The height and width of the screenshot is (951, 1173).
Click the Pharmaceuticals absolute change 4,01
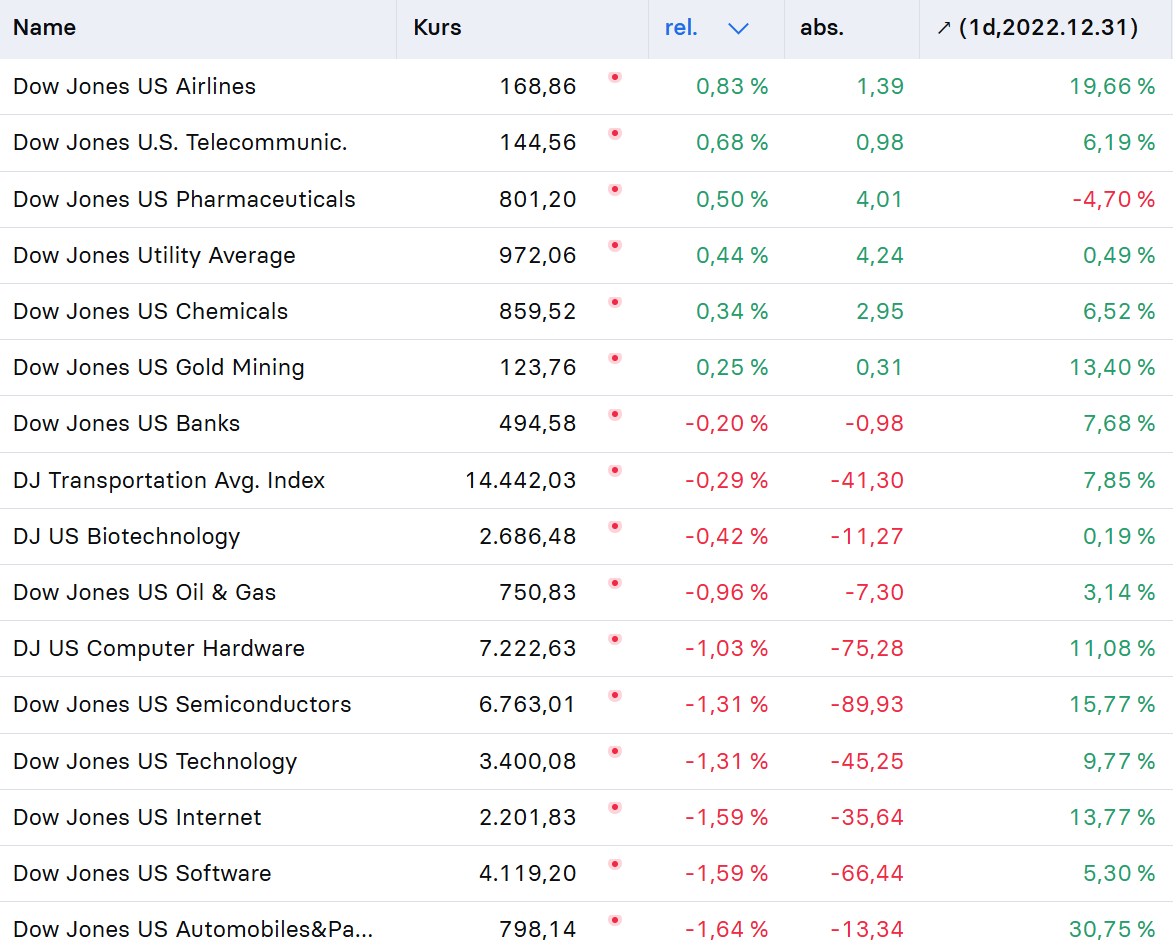tap(879, 199)
